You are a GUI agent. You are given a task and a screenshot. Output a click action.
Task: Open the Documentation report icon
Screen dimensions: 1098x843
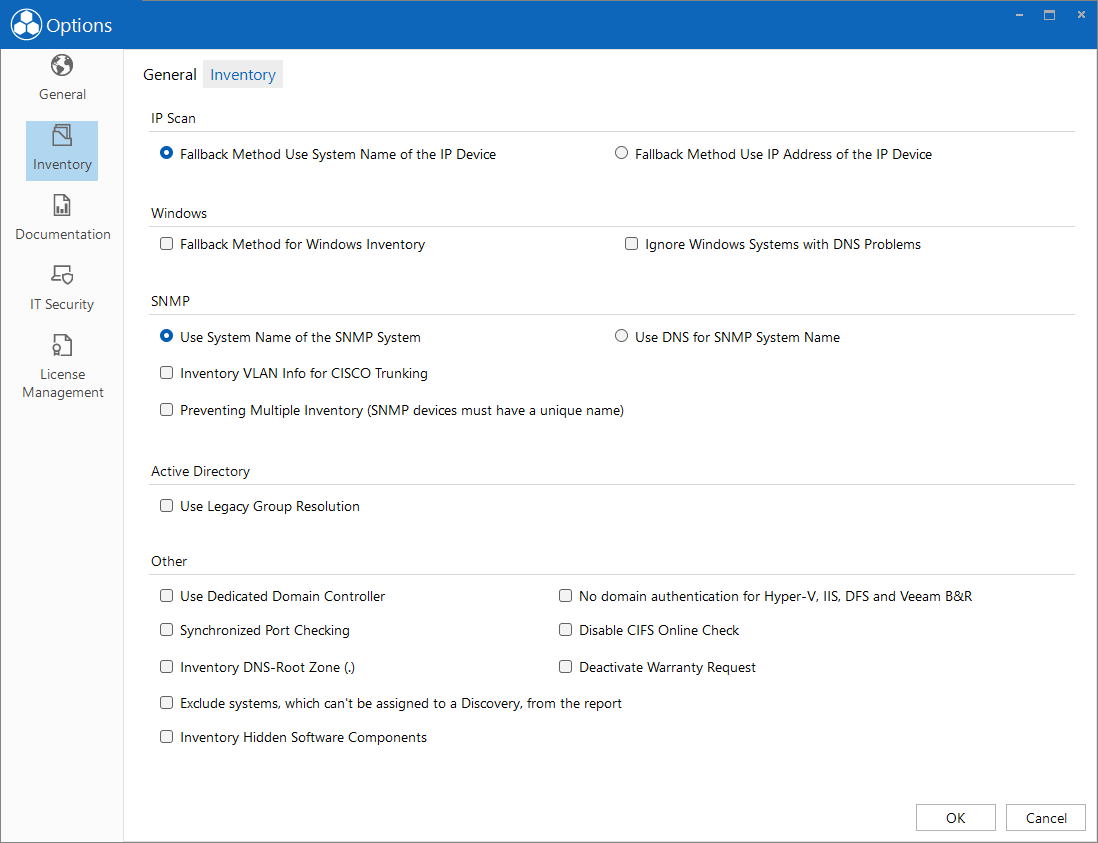[x=62, y=205]
